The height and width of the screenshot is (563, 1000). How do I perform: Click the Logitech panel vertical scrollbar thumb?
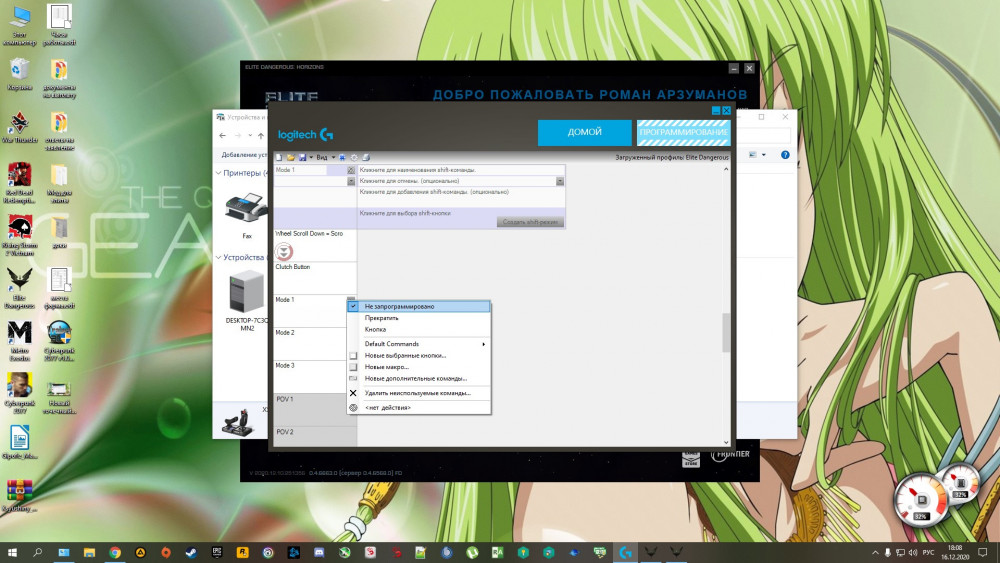pos(726,333)
